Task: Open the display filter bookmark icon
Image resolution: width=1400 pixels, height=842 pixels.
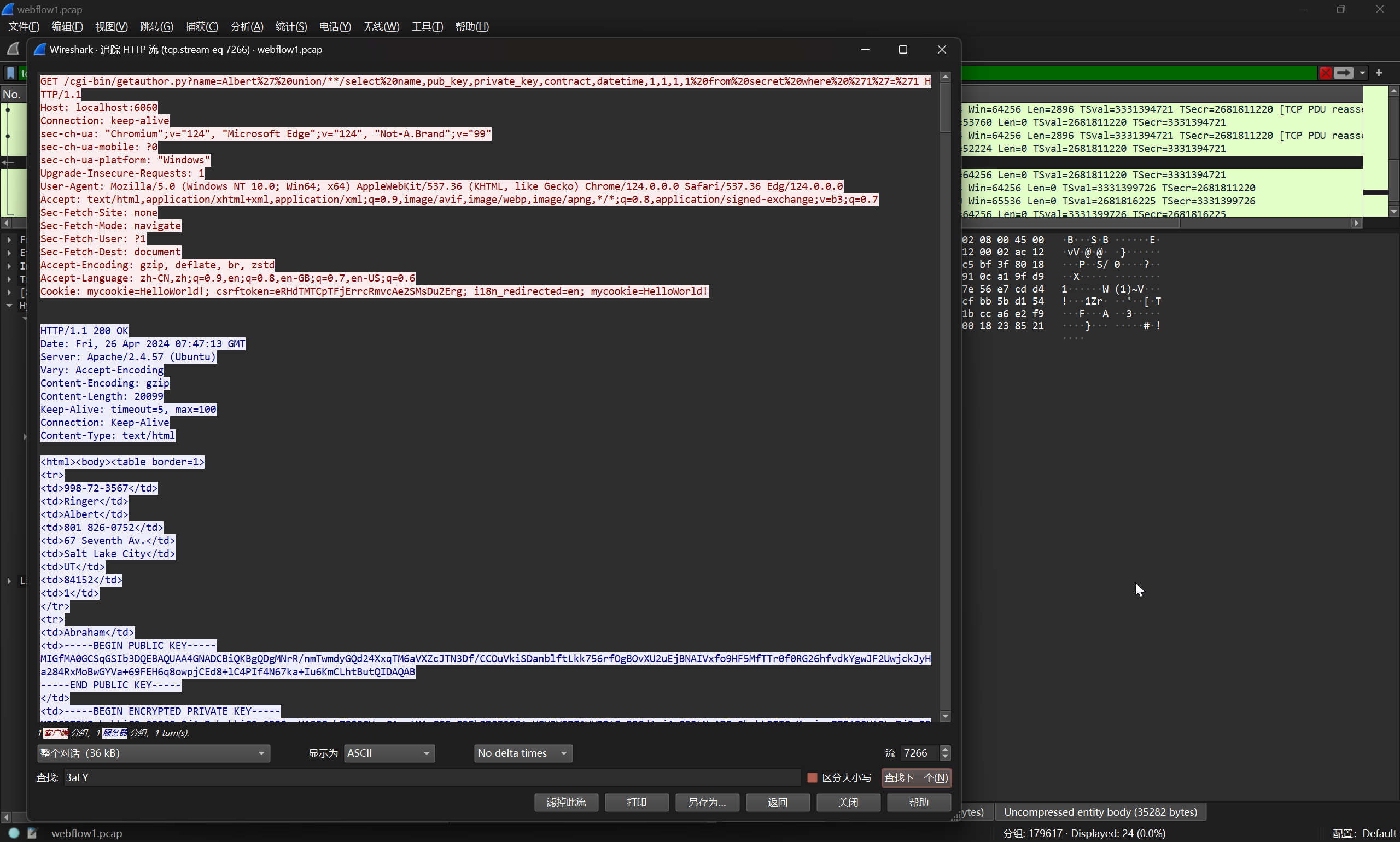Action: tap(10, 73)
